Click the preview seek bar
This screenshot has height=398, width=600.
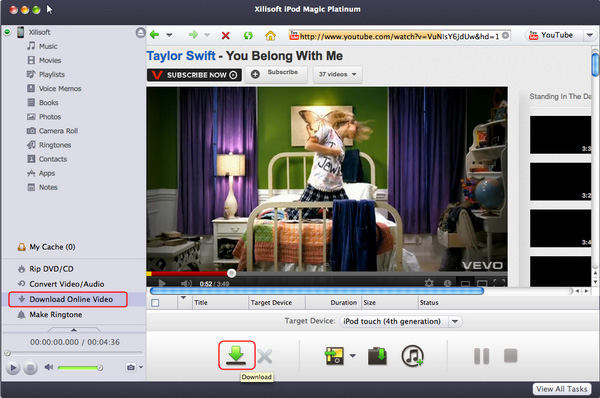75,352
